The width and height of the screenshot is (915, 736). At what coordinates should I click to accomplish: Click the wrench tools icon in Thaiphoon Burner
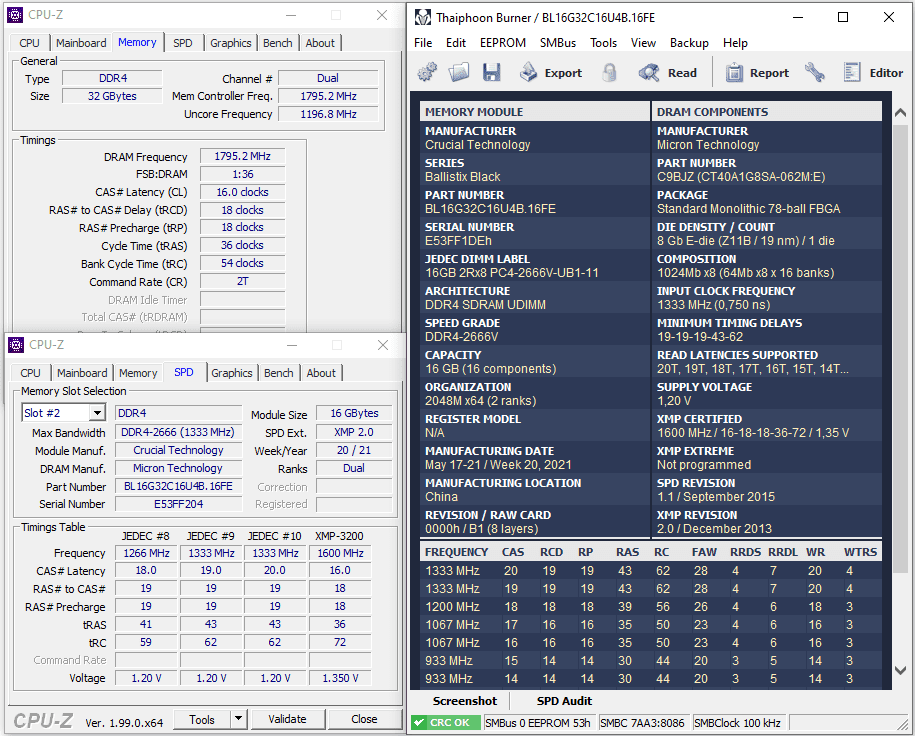point(815,72)
